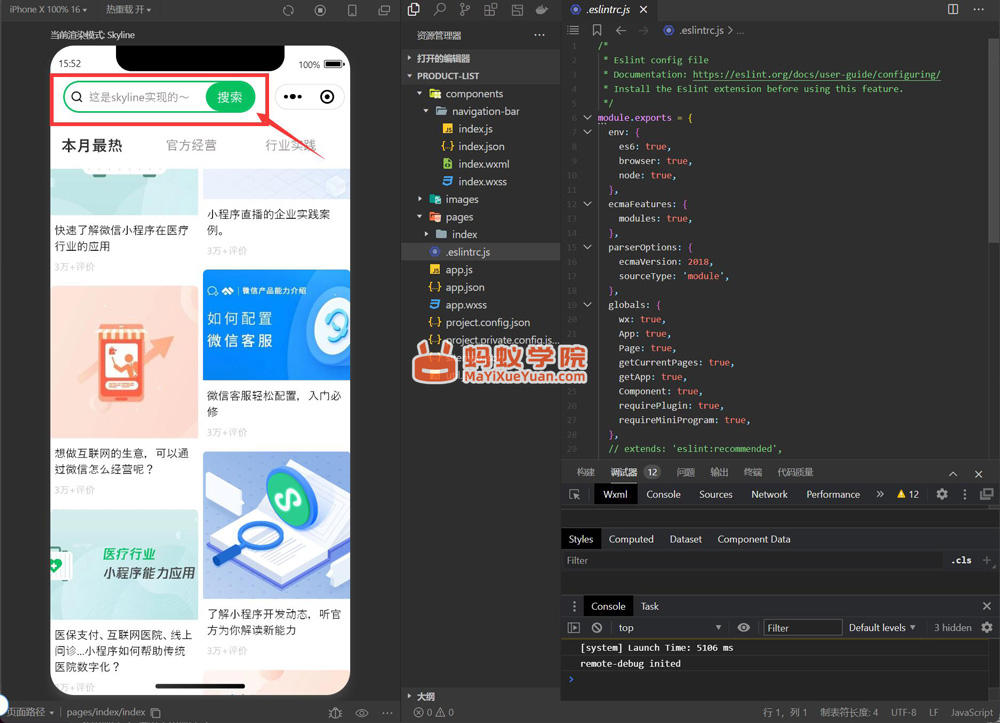Viewport: 1000px width, 723px height.
Task: Open the resource manager more options ellipsis
Action: click(x=540, y=35)
